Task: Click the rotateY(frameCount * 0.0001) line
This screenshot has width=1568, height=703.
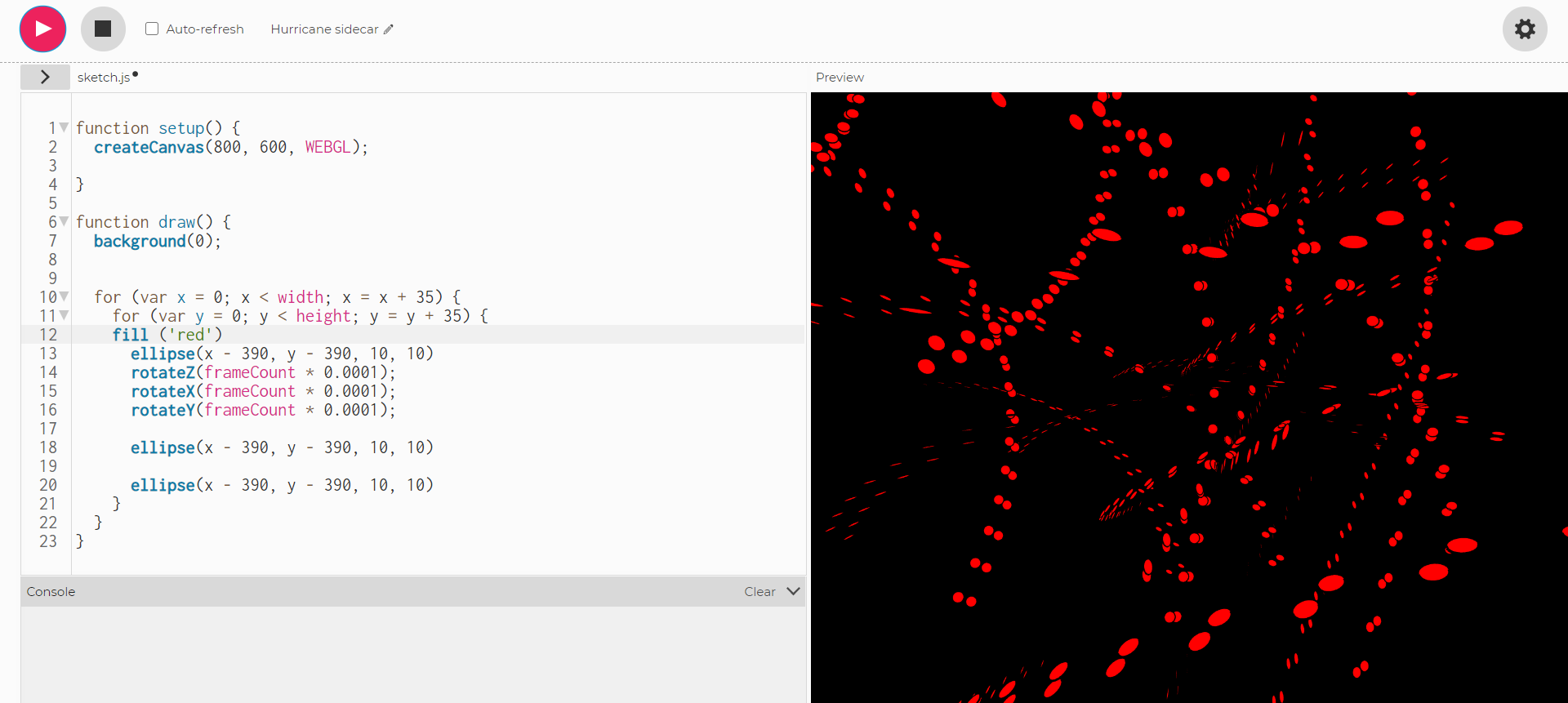Action: [x=263, y=410]
